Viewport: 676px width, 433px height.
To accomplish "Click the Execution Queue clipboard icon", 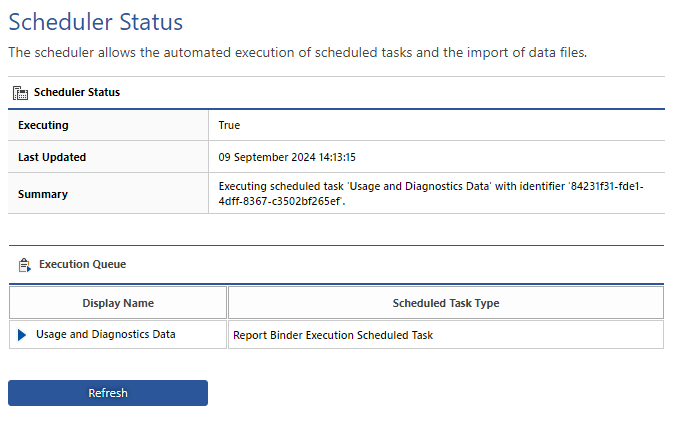I will (x=25, y=265).
